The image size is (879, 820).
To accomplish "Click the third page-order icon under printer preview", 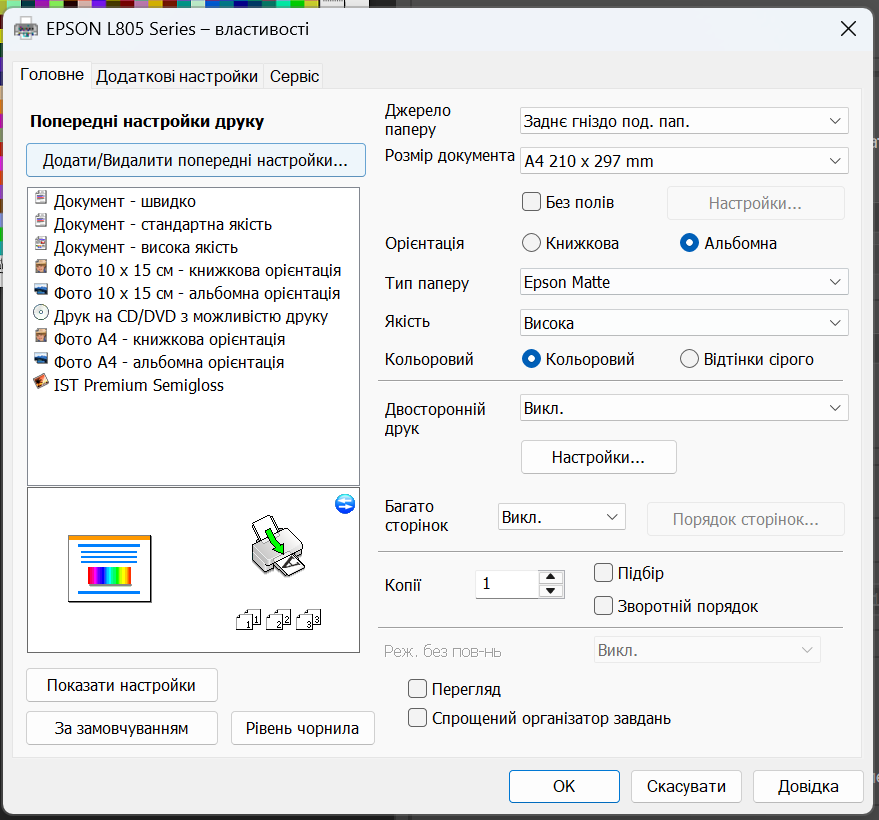I will (x=308, y=619).
